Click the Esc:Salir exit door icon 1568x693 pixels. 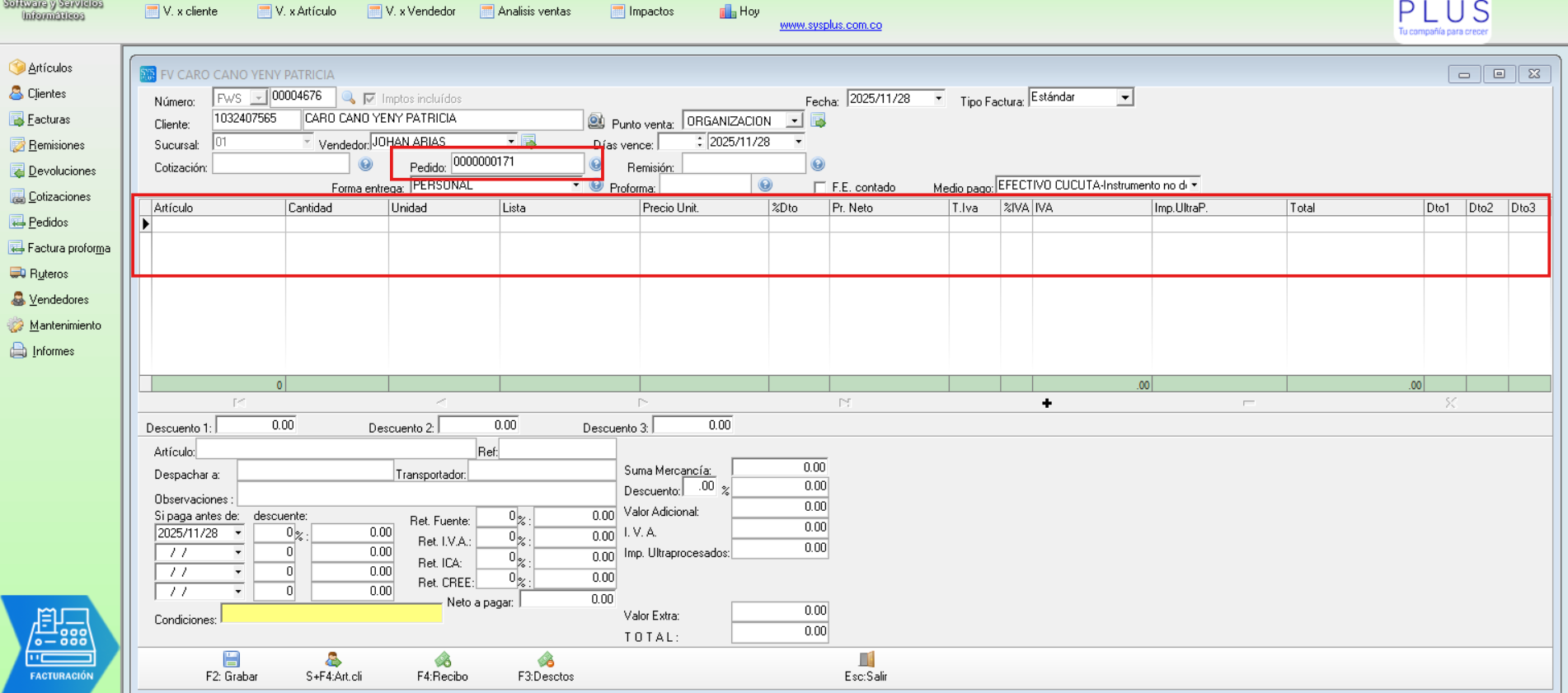point(866,659)
